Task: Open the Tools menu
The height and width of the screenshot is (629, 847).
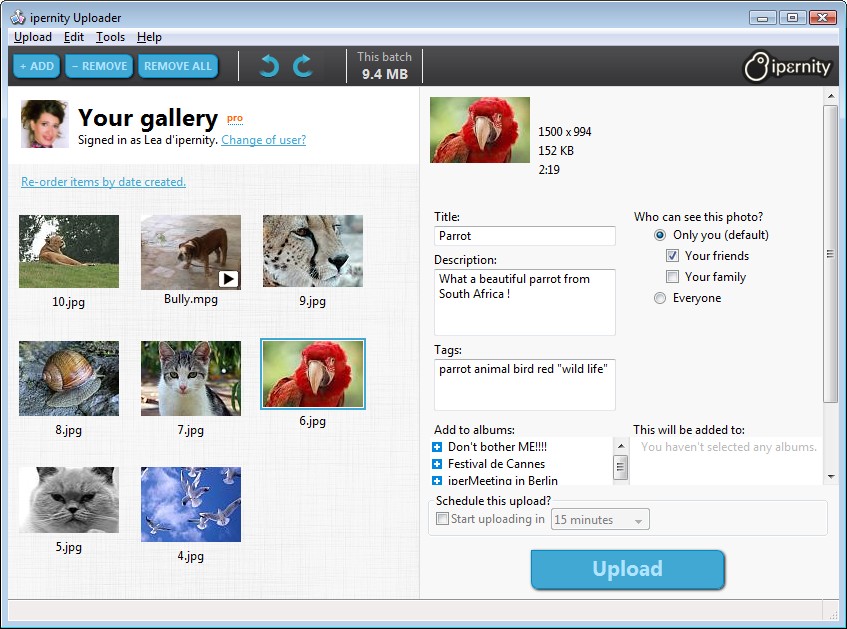Action: click(x=110, y=37)
